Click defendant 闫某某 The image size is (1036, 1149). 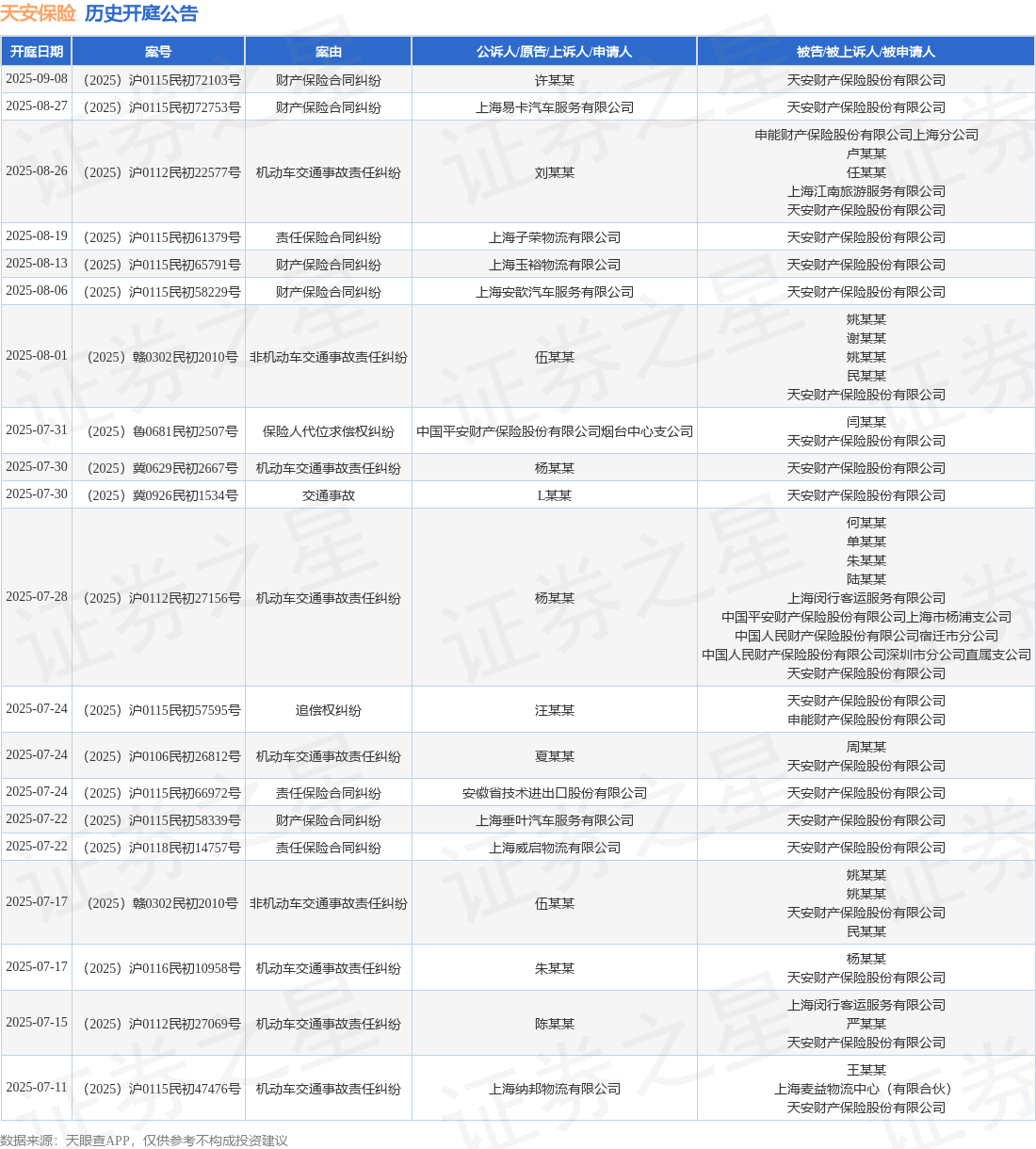tap(866, 422)
